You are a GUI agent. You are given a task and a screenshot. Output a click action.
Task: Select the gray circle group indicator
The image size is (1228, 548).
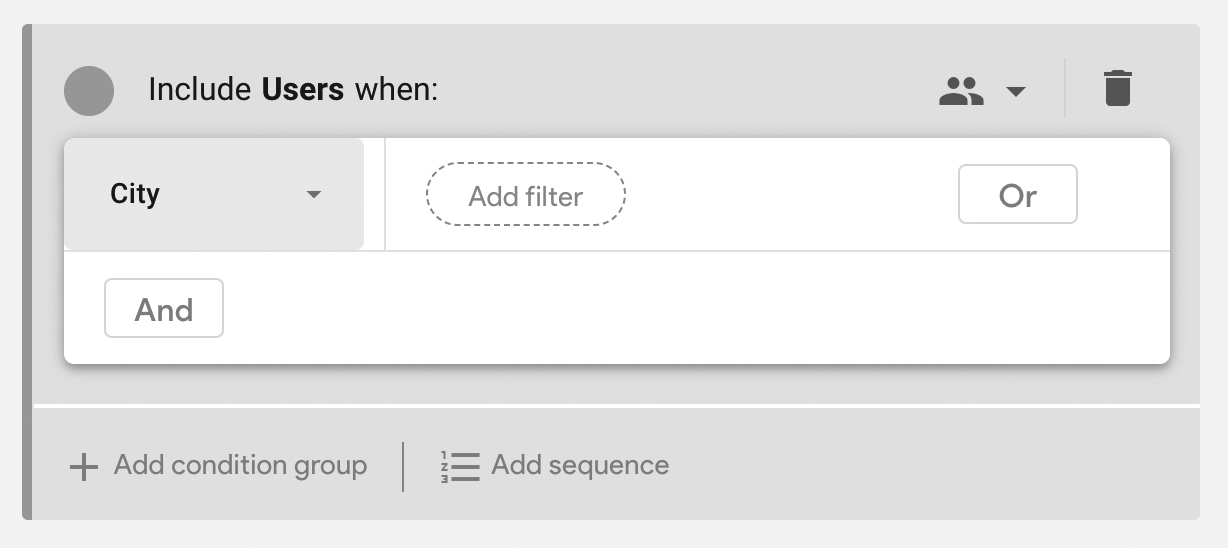pos(89,91)
